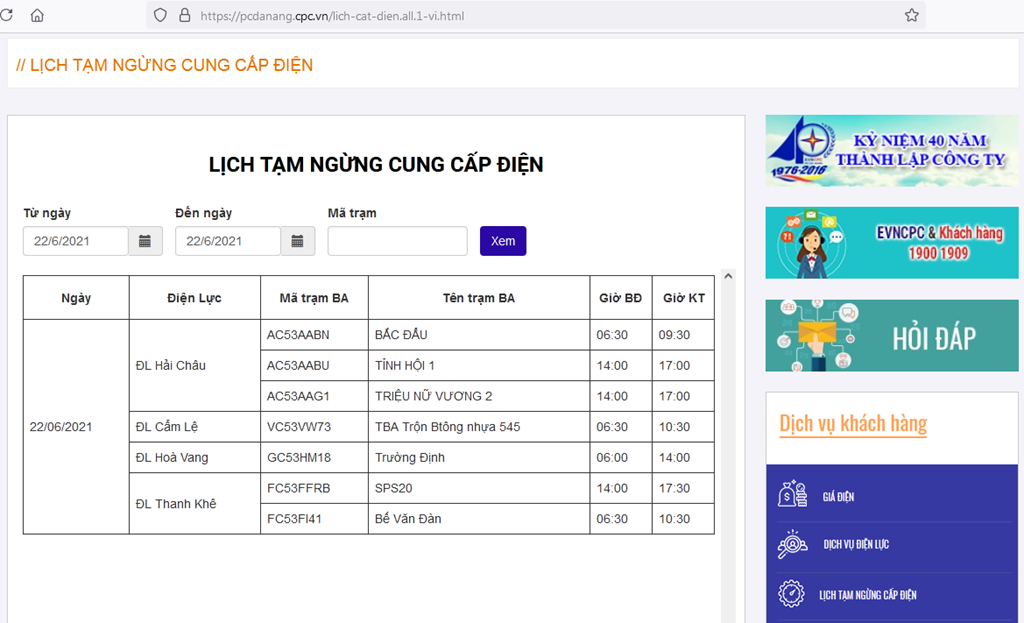Select station code AC53AABN
This screenshot has height=623, width=1024.
tap(314, 334)
